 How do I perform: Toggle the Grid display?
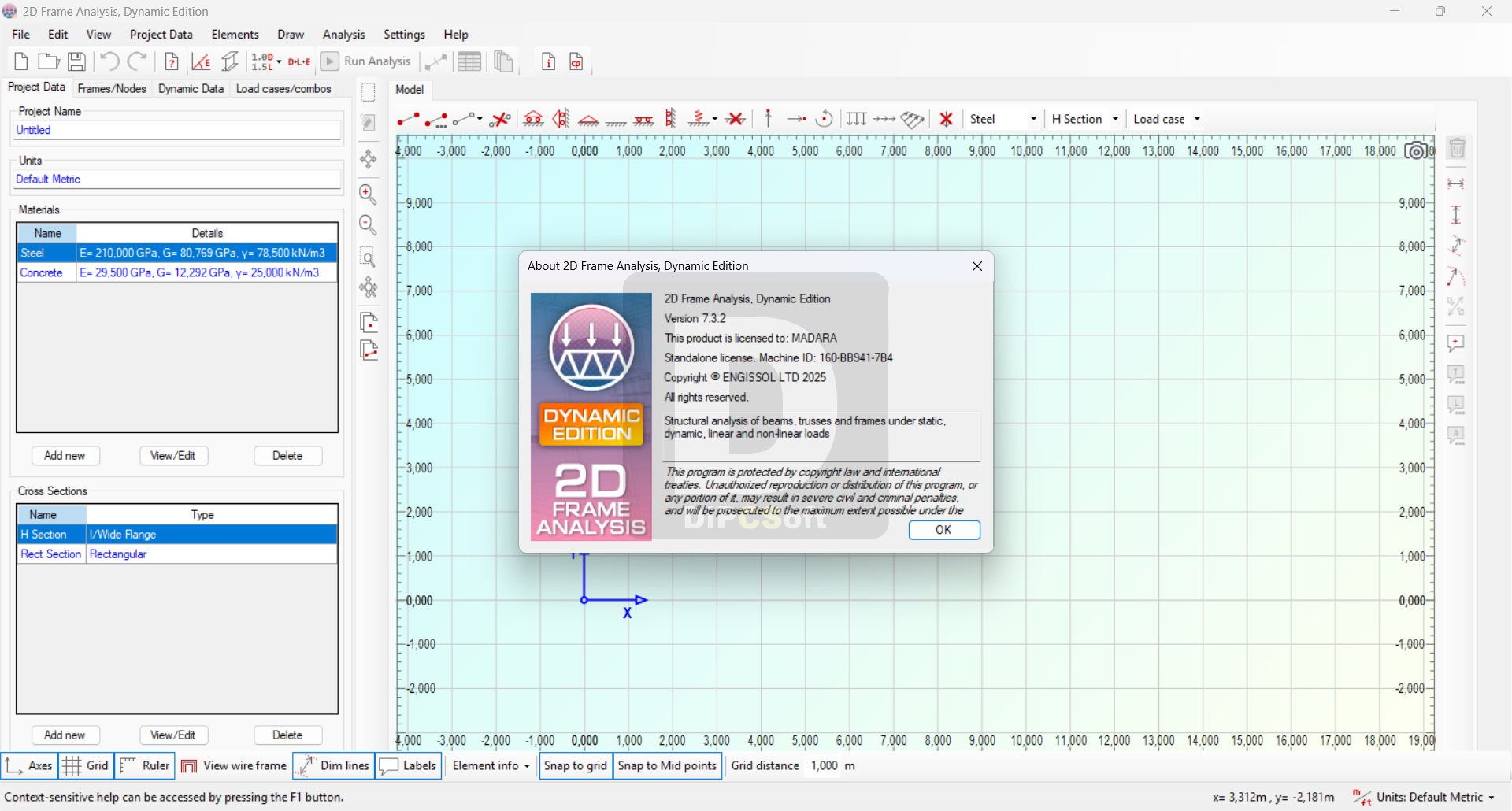(x=86, y=765)
